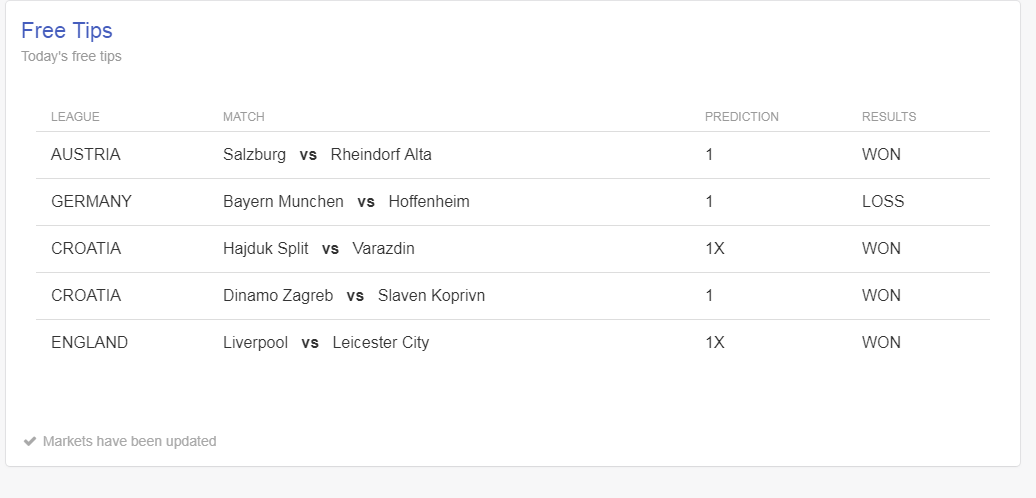Click Hajduk Split team name
Image resolution: width=1036 pixels, height=498 pixels.
click(266, 248)
